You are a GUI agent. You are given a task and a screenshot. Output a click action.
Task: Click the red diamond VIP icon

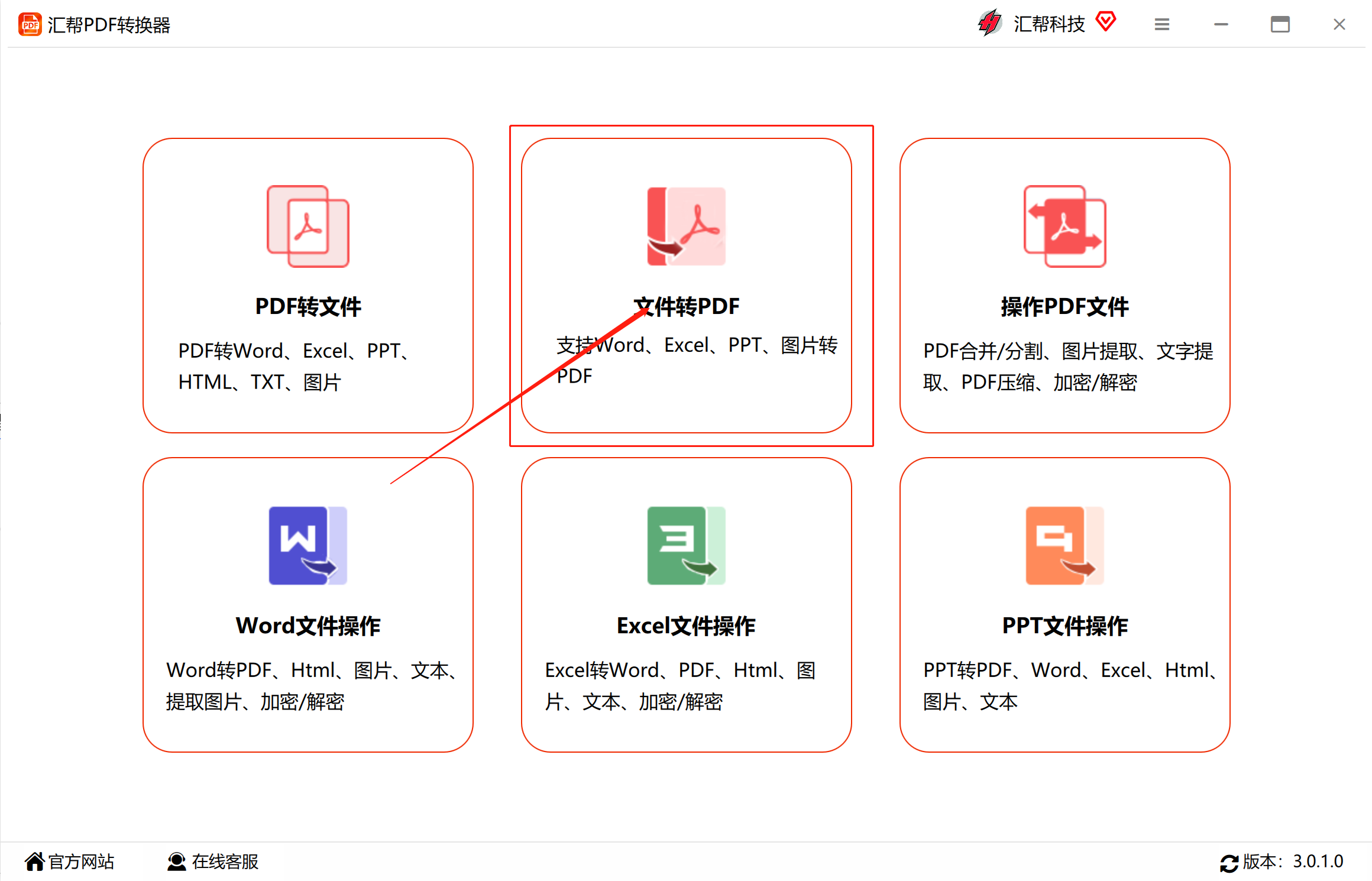coord(1105,22)
